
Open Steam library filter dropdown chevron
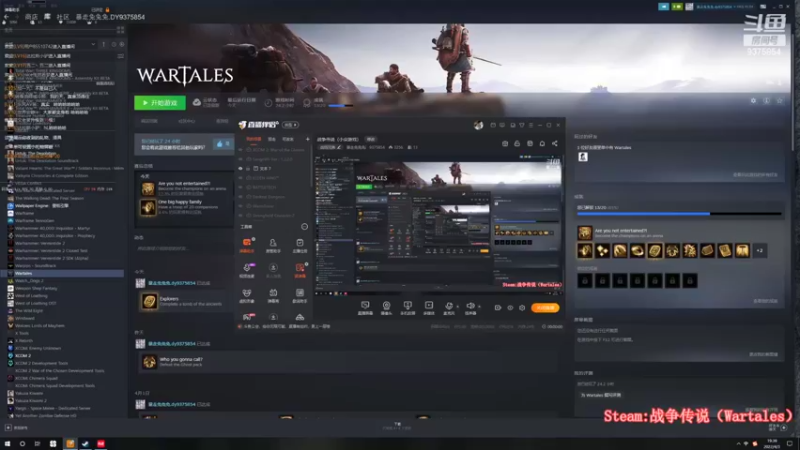click(93, 44)
